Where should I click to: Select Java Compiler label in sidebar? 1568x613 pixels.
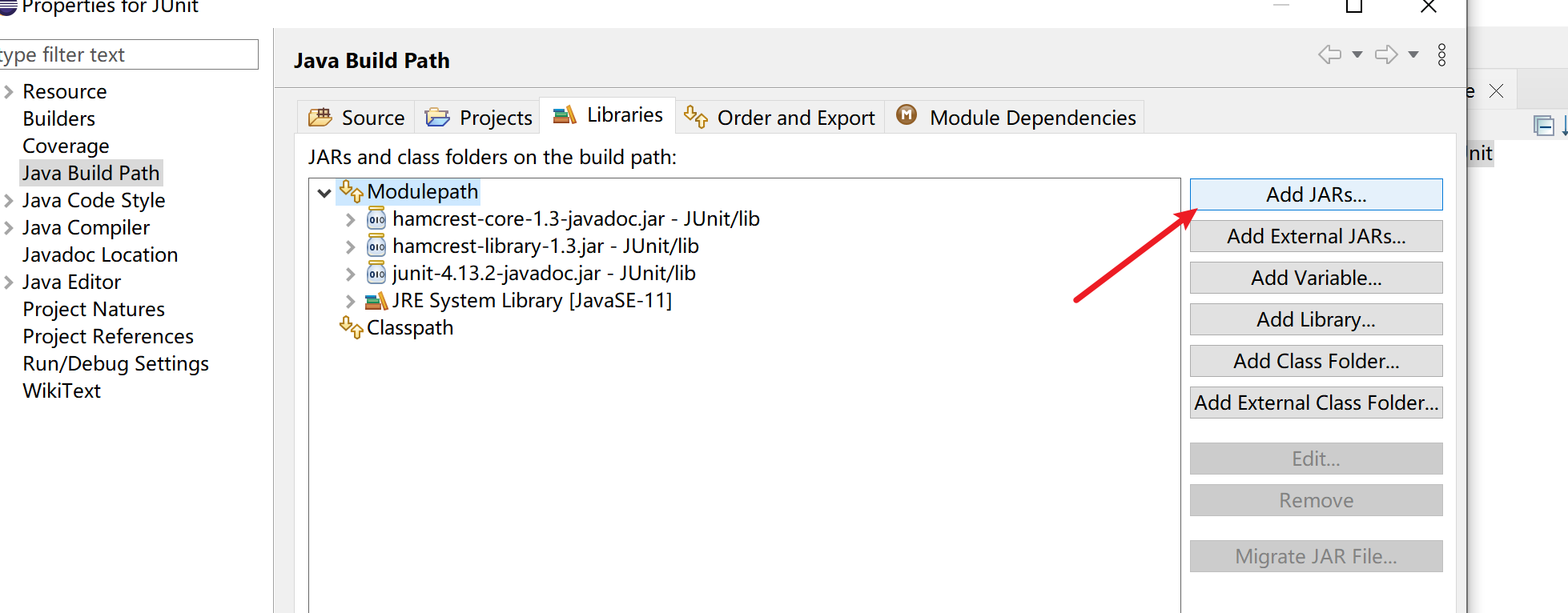pyautogui.click(x=86, y=227)
